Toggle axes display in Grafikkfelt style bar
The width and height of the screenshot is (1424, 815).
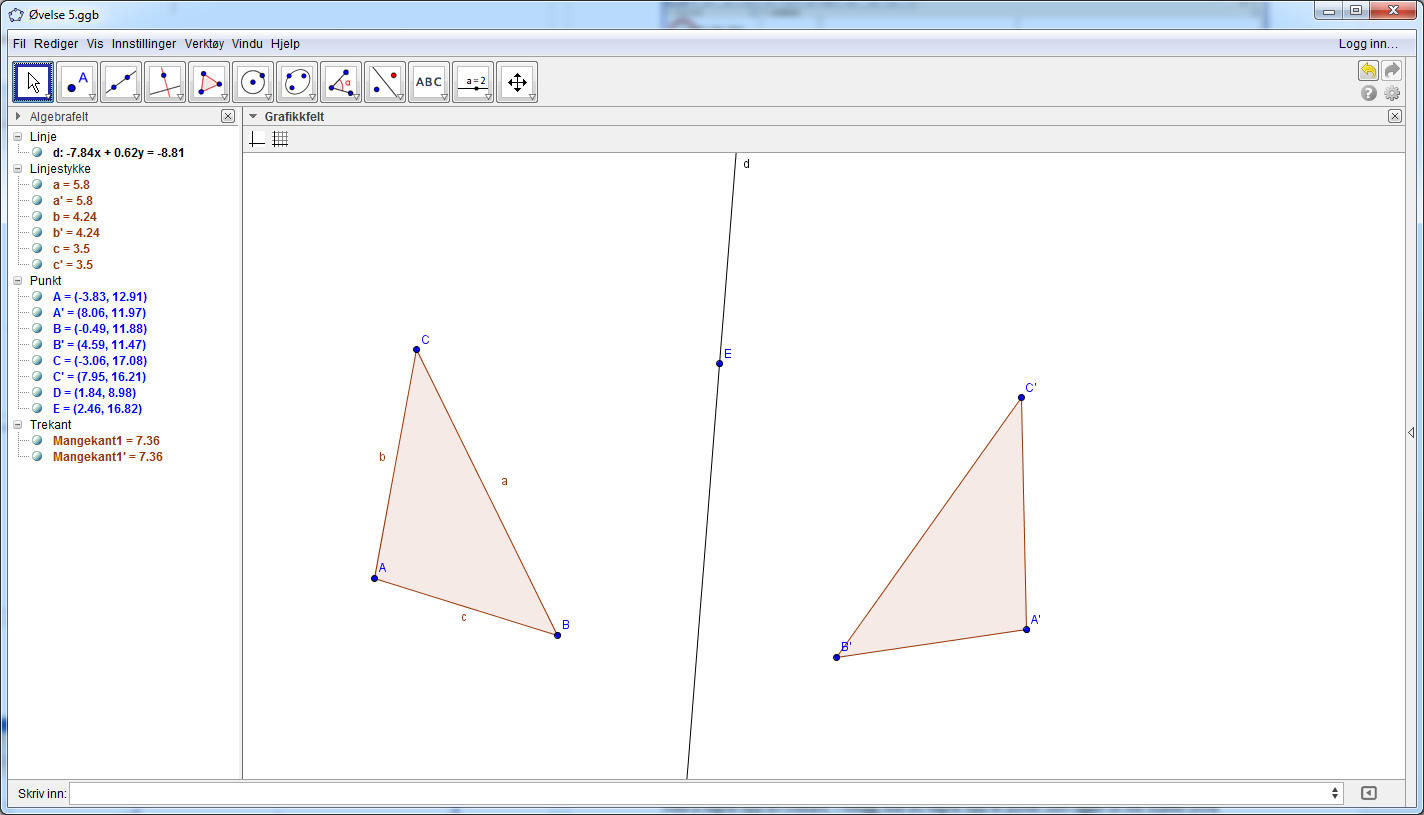[x=257, y=139]
